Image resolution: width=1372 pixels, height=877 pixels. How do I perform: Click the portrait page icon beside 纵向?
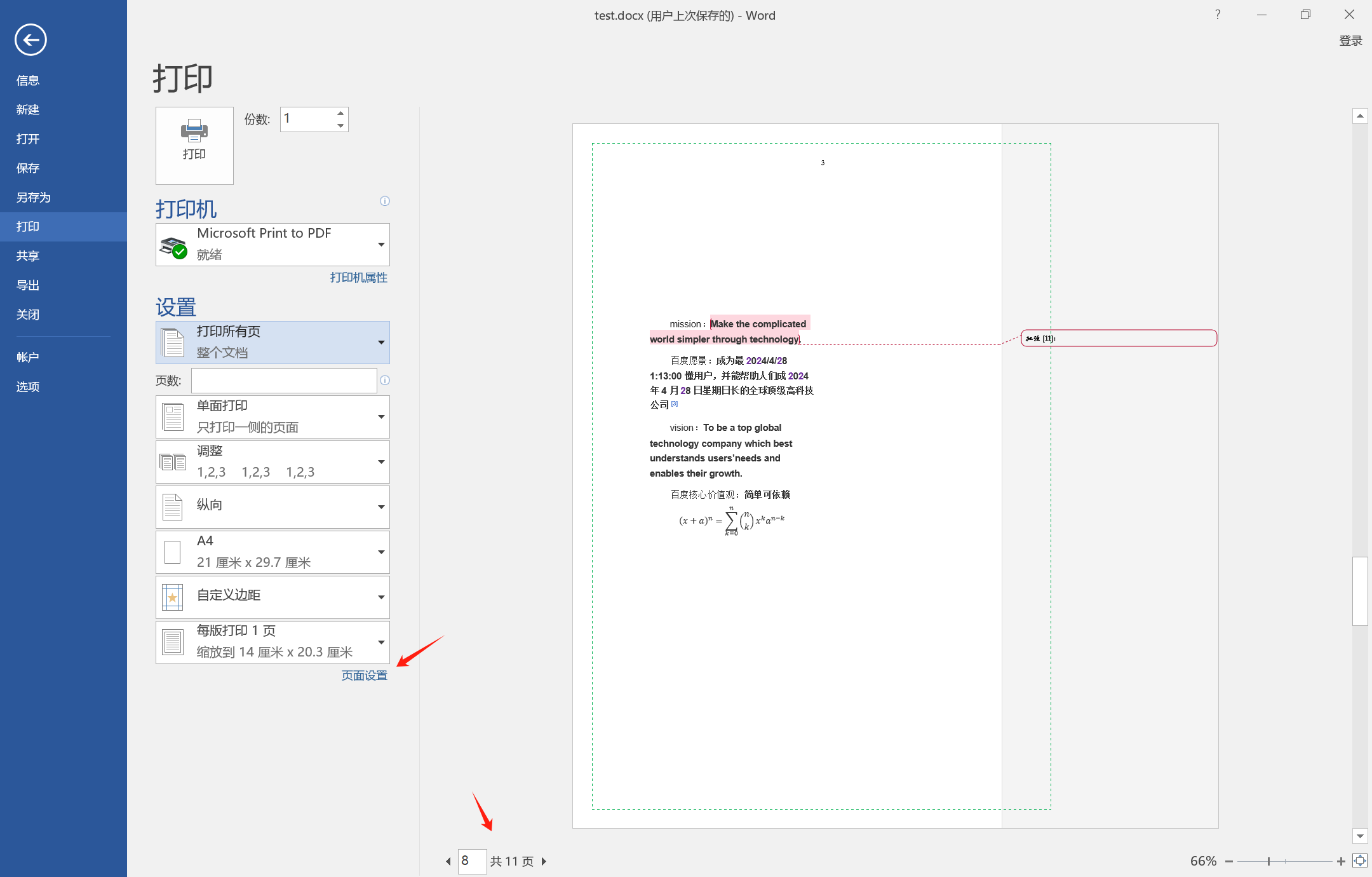pyautogui.click(x=172, y=507)
